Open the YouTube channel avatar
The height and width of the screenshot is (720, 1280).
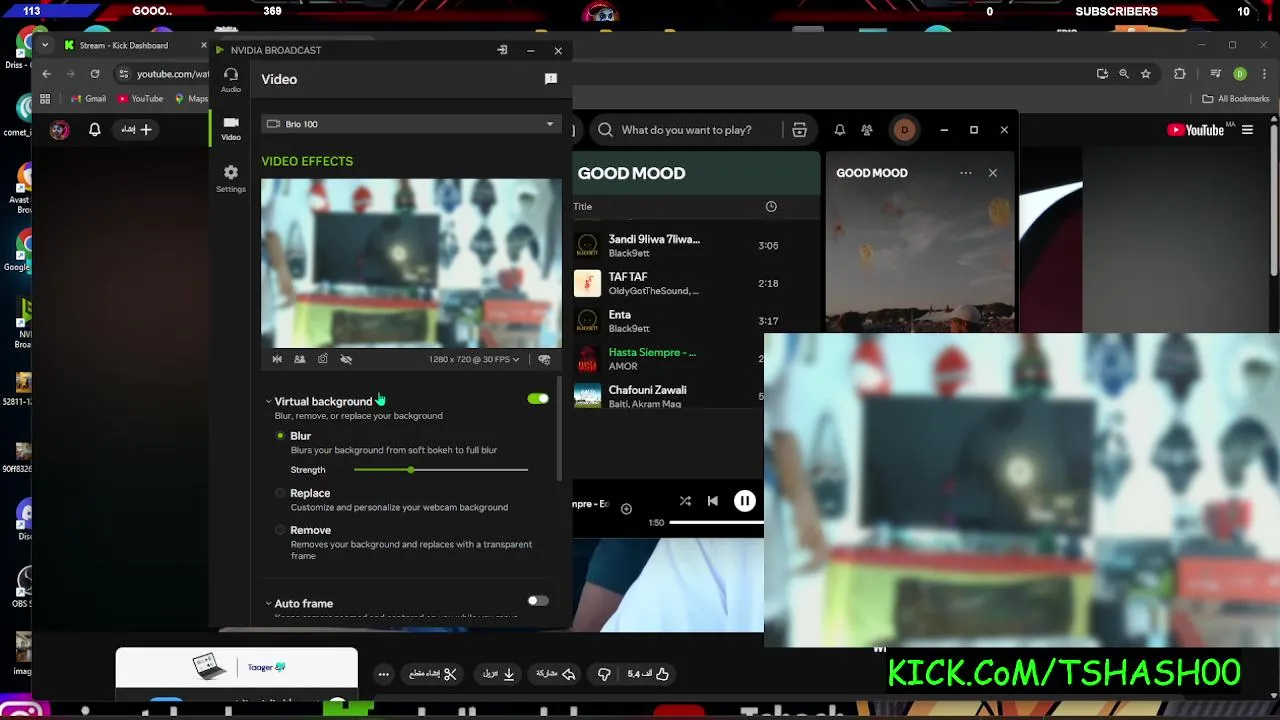[60, 130]
